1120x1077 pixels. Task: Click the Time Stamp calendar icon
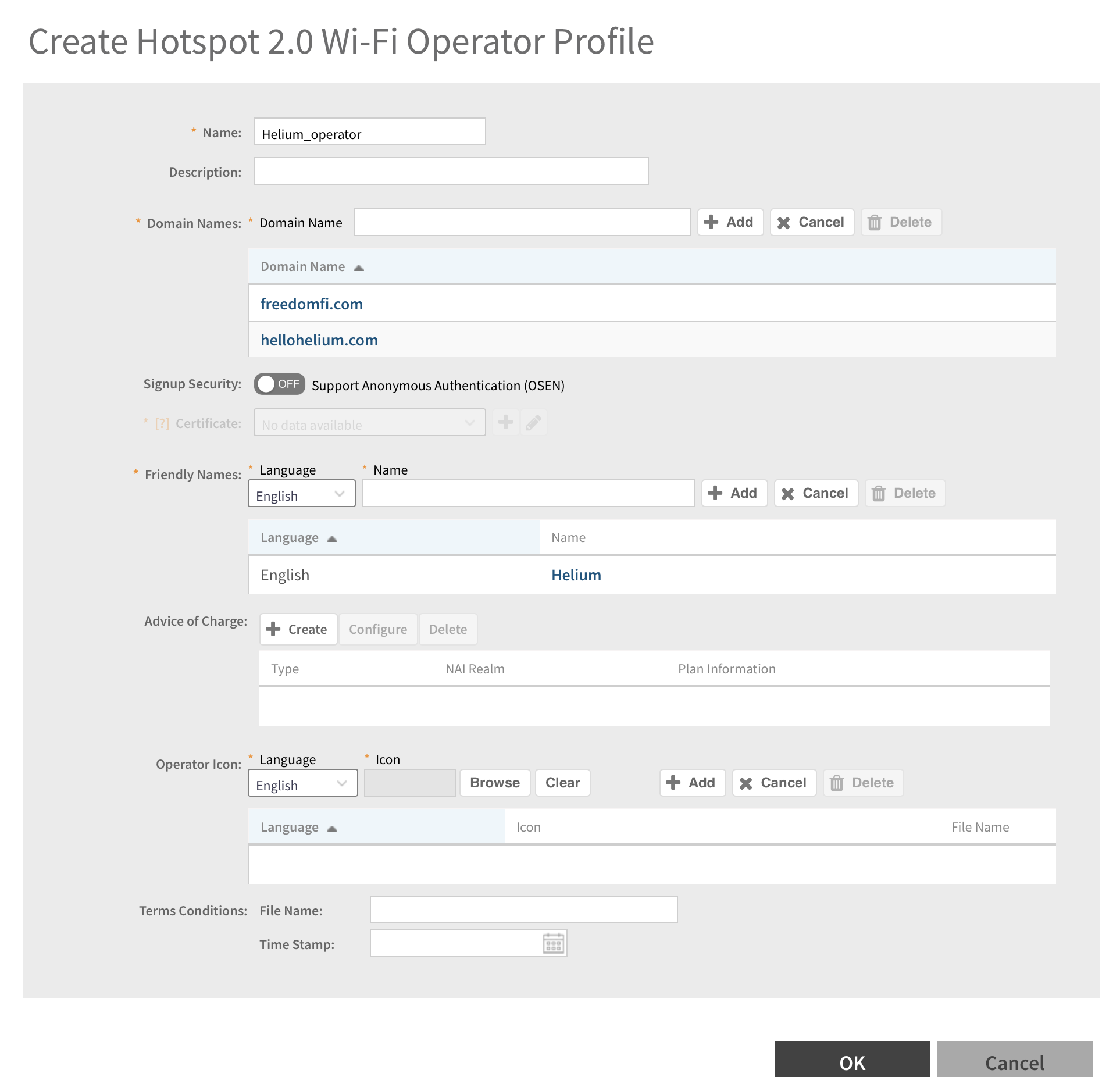(x=553, y=943)
